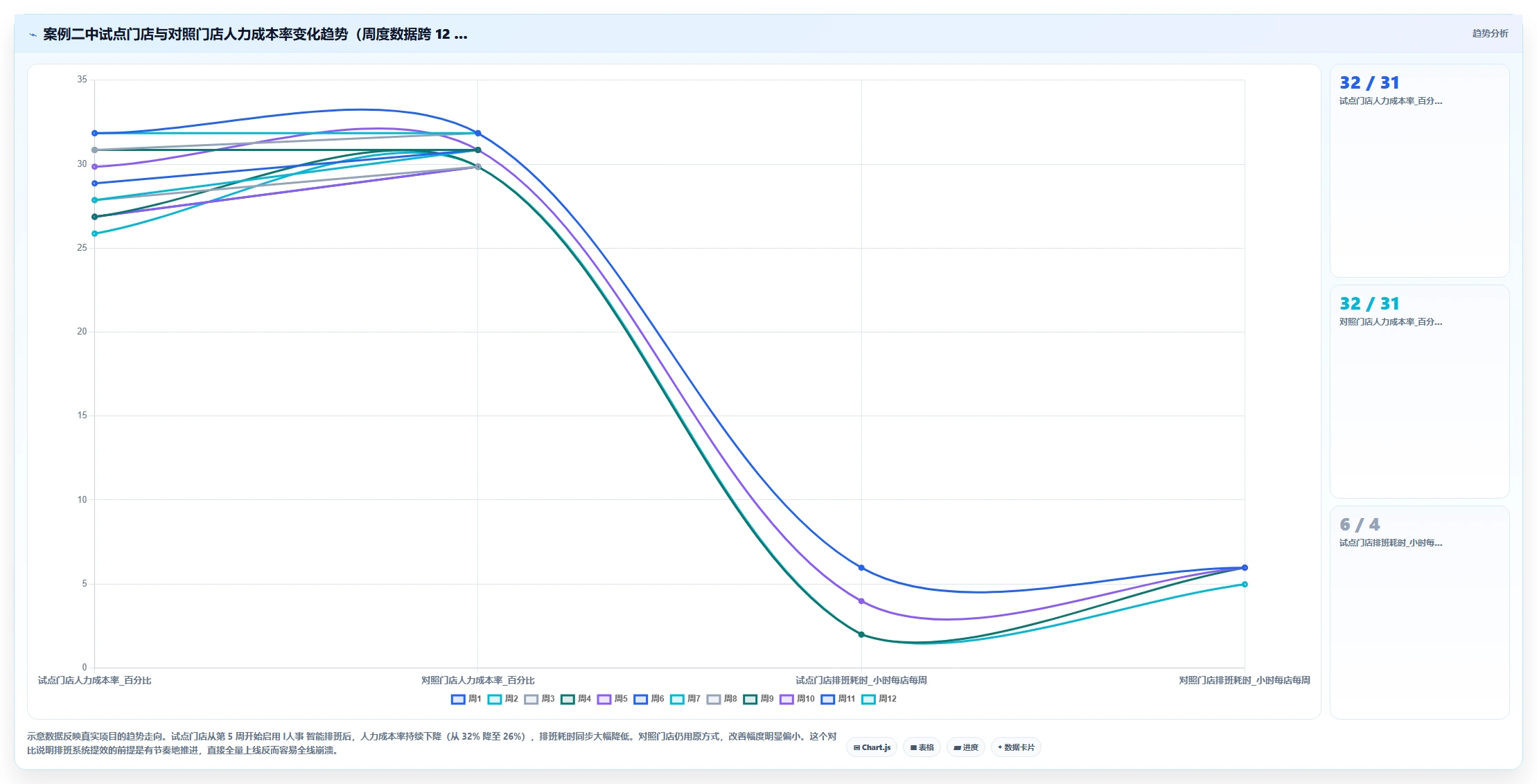Viewport: 1537px width, 784px height.
Task: Click the x-axis label 对照门店排班耗时_小时每店每周
Action: tap(1245, 680)
